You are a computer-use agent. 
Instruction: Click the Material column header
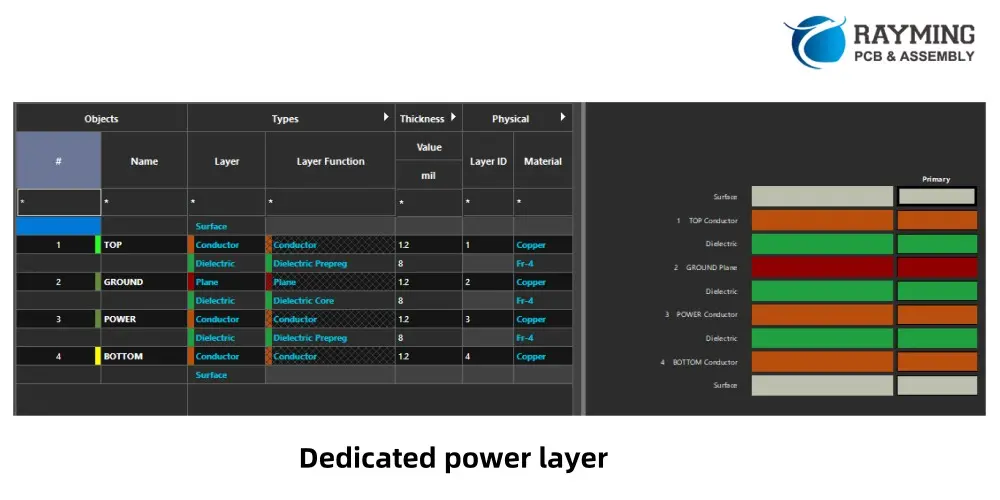543,161
